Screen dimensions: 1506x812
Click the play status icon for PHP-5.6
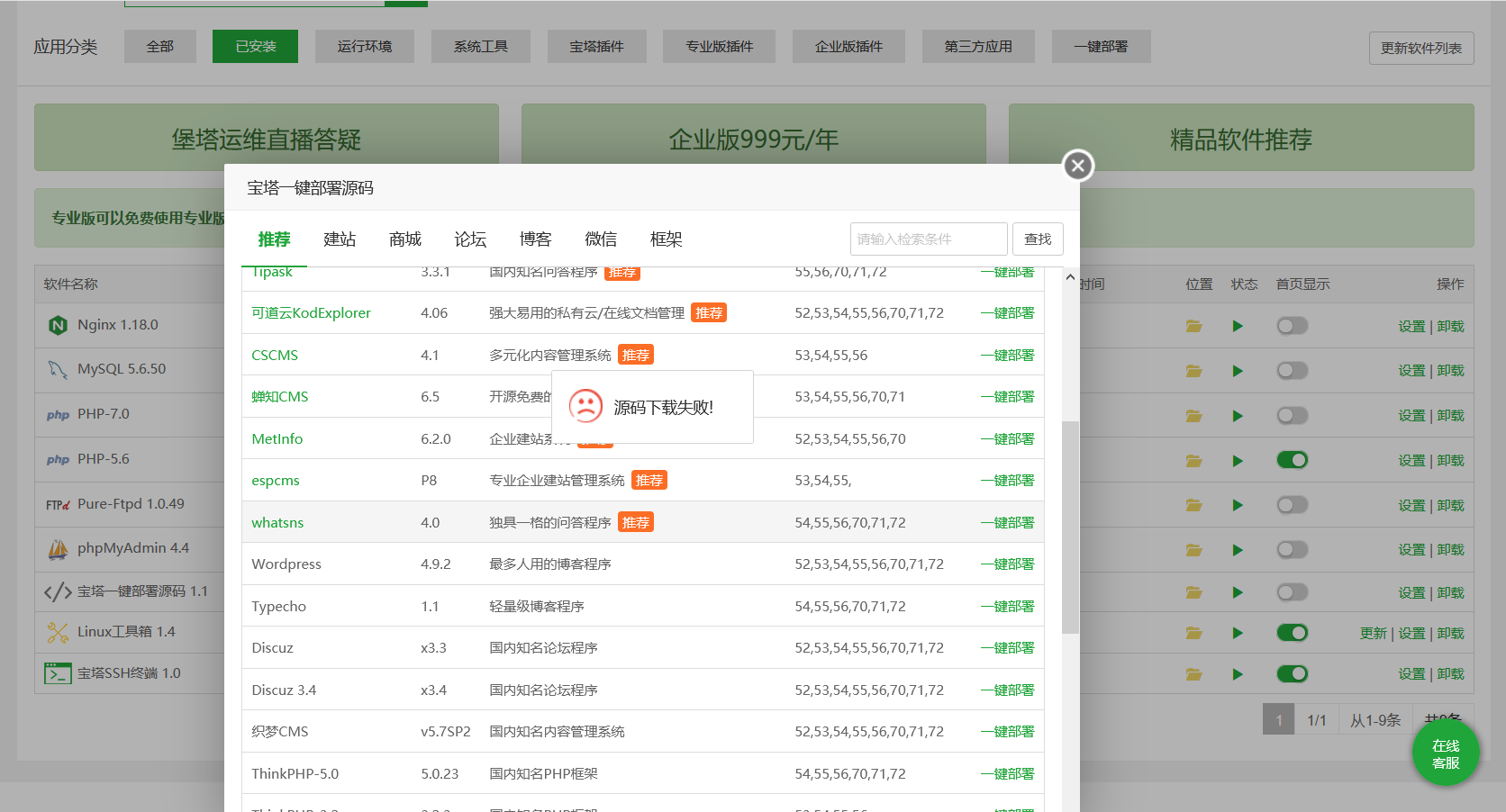[1238, 461]
